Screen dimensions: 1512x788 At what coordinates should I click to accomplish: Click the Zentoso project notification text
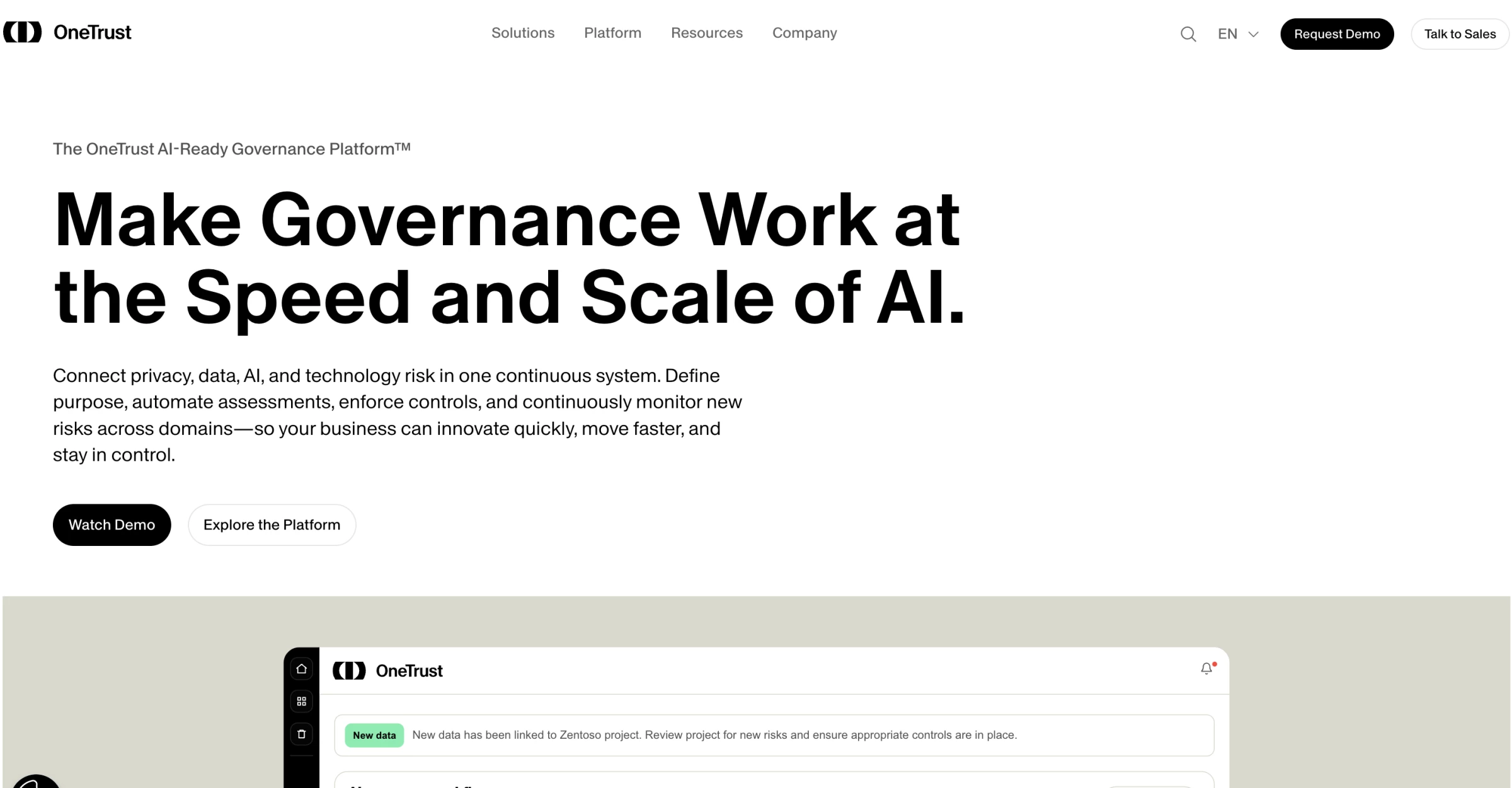click(x=714, y=735)
